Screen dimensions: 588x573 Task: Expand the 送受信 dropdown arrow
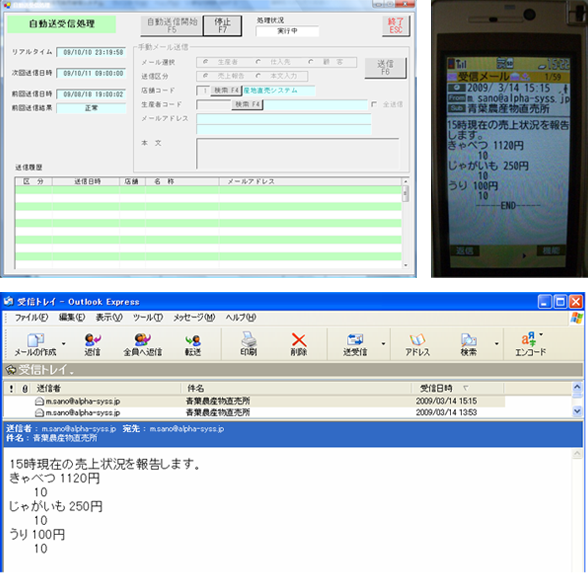[x=383, y=344]
